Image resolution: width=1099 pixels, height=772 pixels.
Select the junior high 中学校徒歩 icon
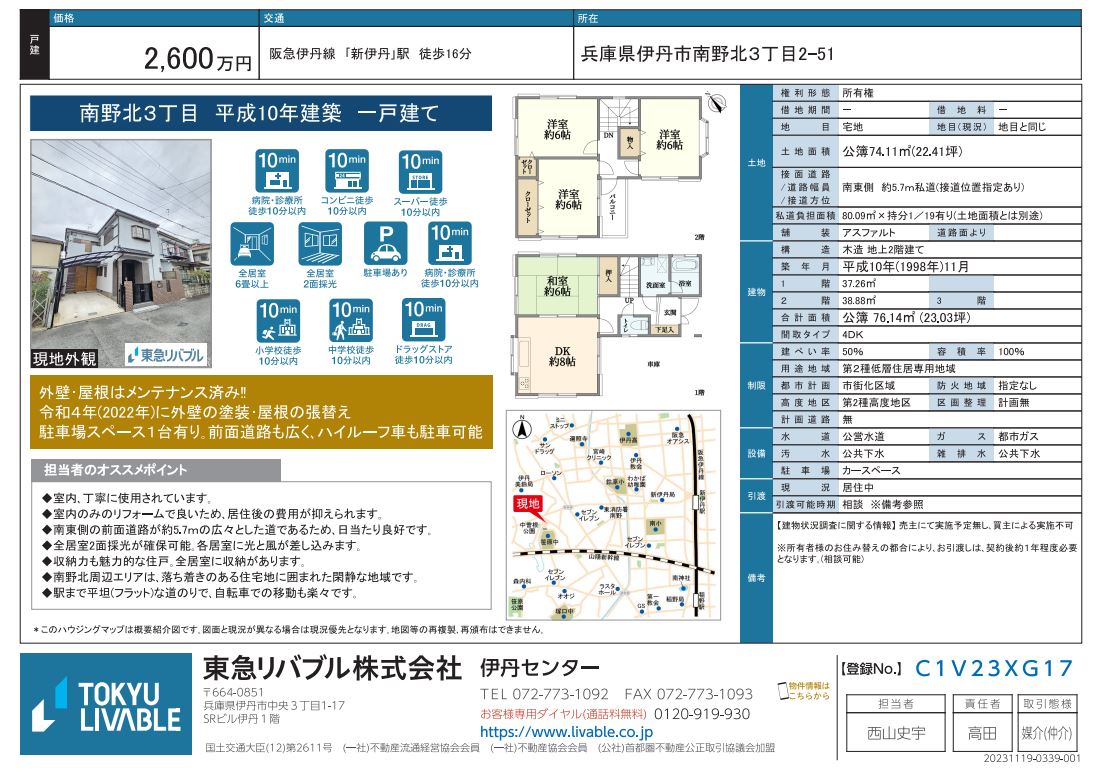pos(351,321)
